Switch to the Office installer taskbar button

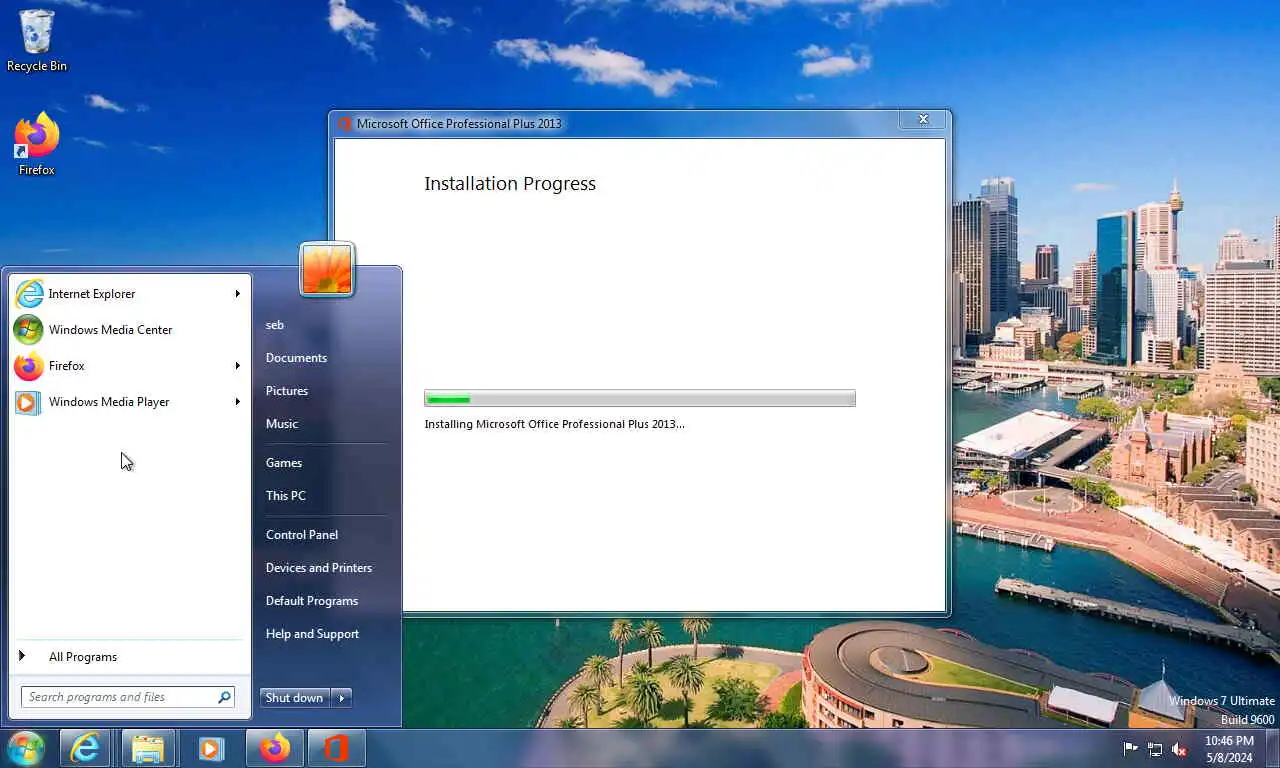[337, 748]
